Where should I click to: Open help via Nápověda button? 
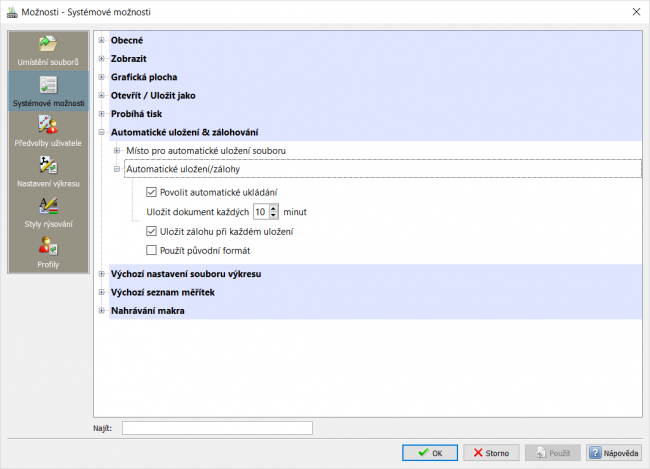(614, 453)
